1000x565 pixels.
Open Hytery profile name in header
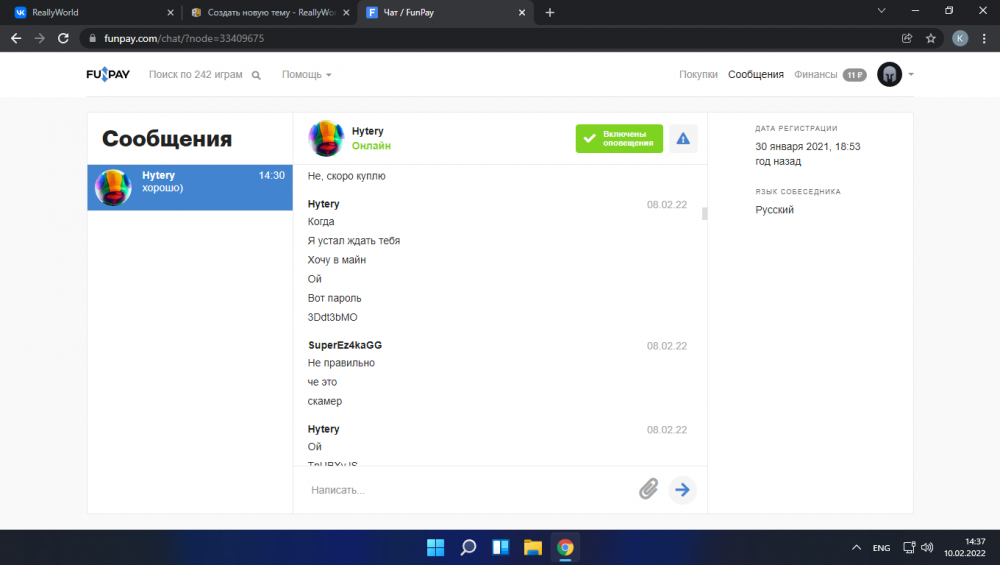(367, 131)
